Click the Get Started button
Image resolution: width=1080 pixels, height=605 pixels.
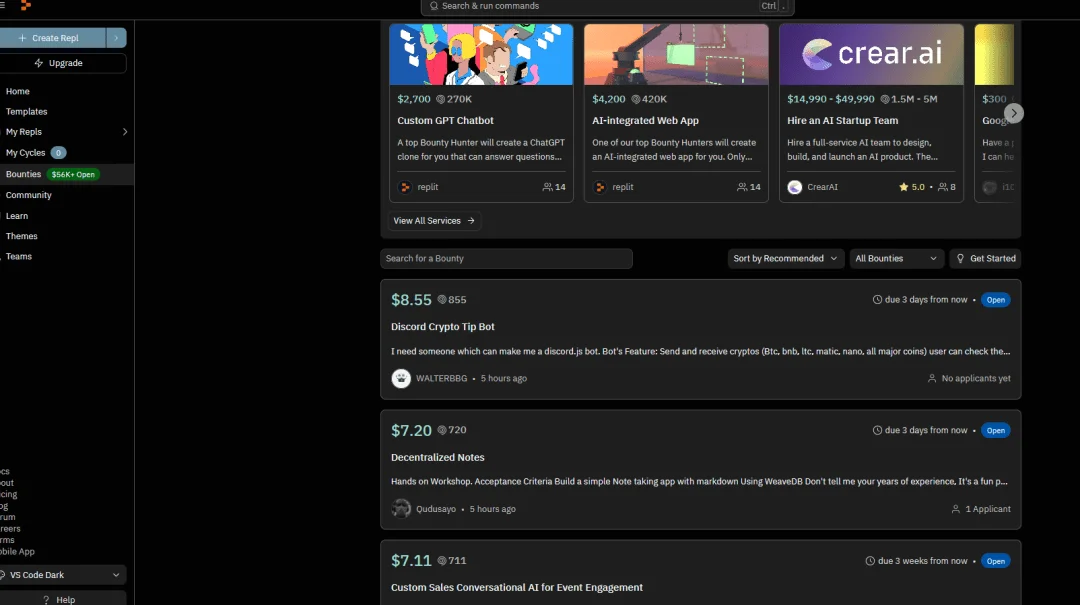pos(985,258)
